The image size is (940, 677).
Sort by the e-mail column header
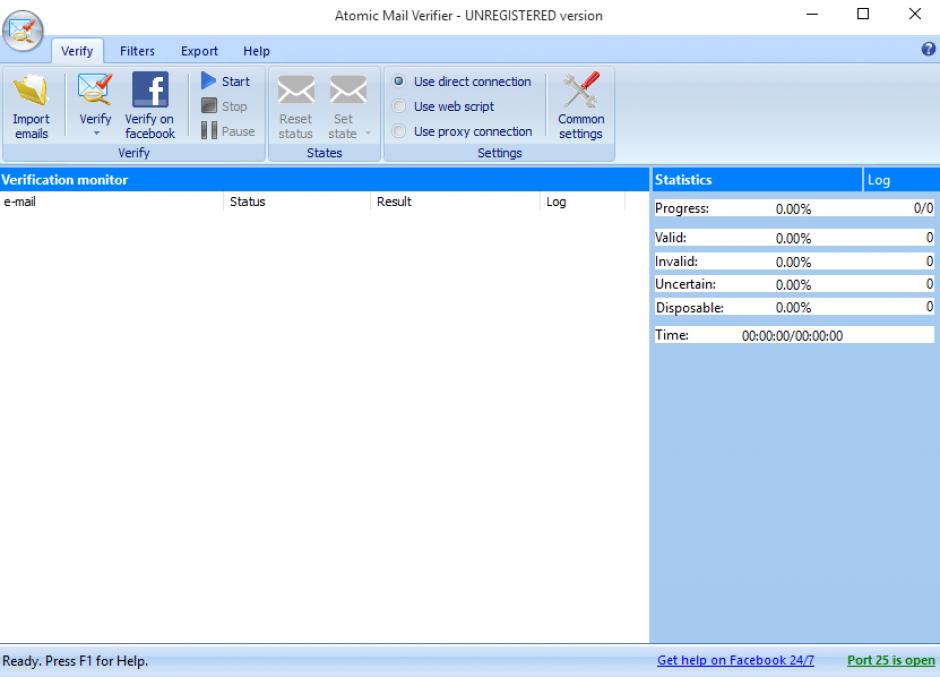112,201
